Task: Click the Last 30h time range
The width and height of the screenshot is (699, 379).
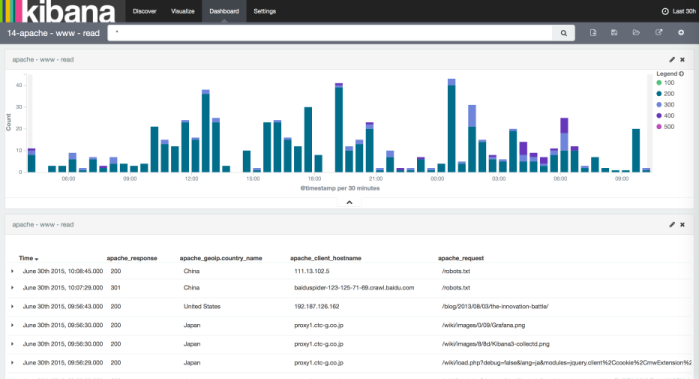Action: (684, 11)
